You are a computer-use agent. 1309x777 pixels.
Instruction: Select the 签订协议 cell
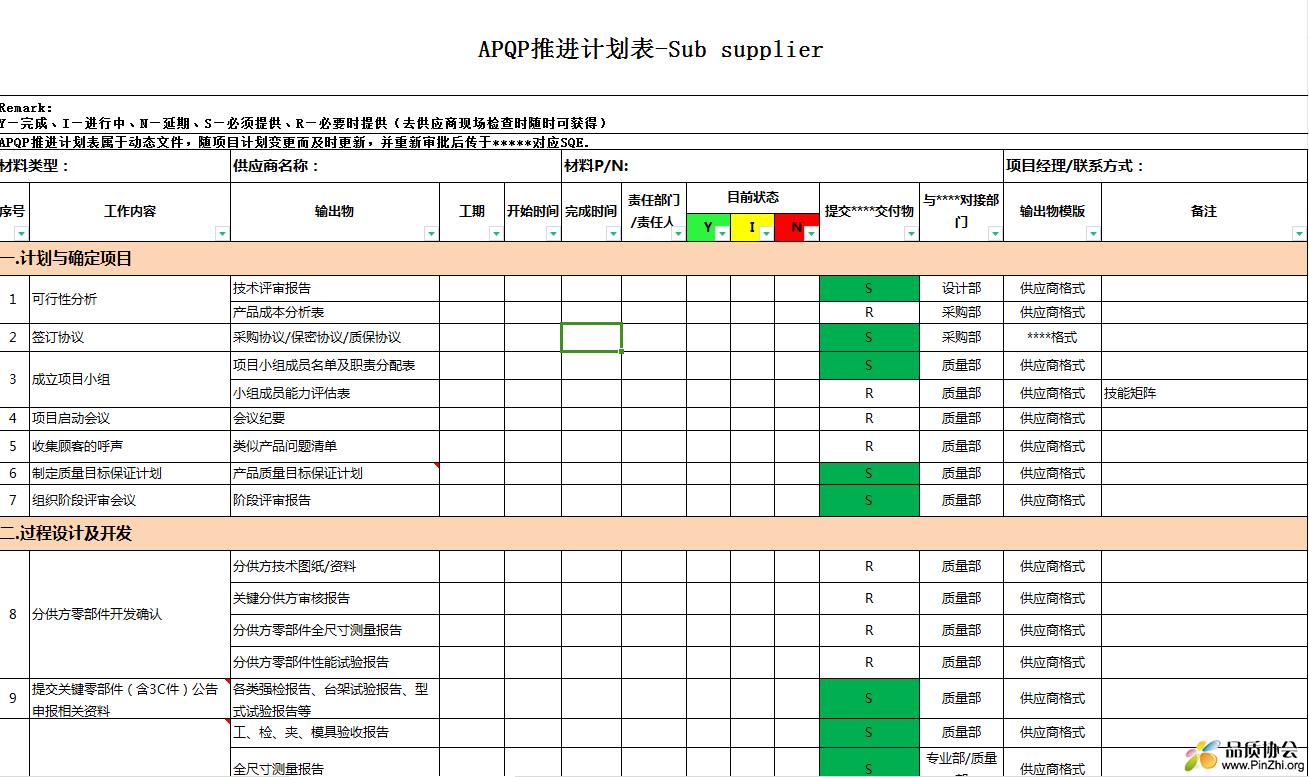point(130,337)
